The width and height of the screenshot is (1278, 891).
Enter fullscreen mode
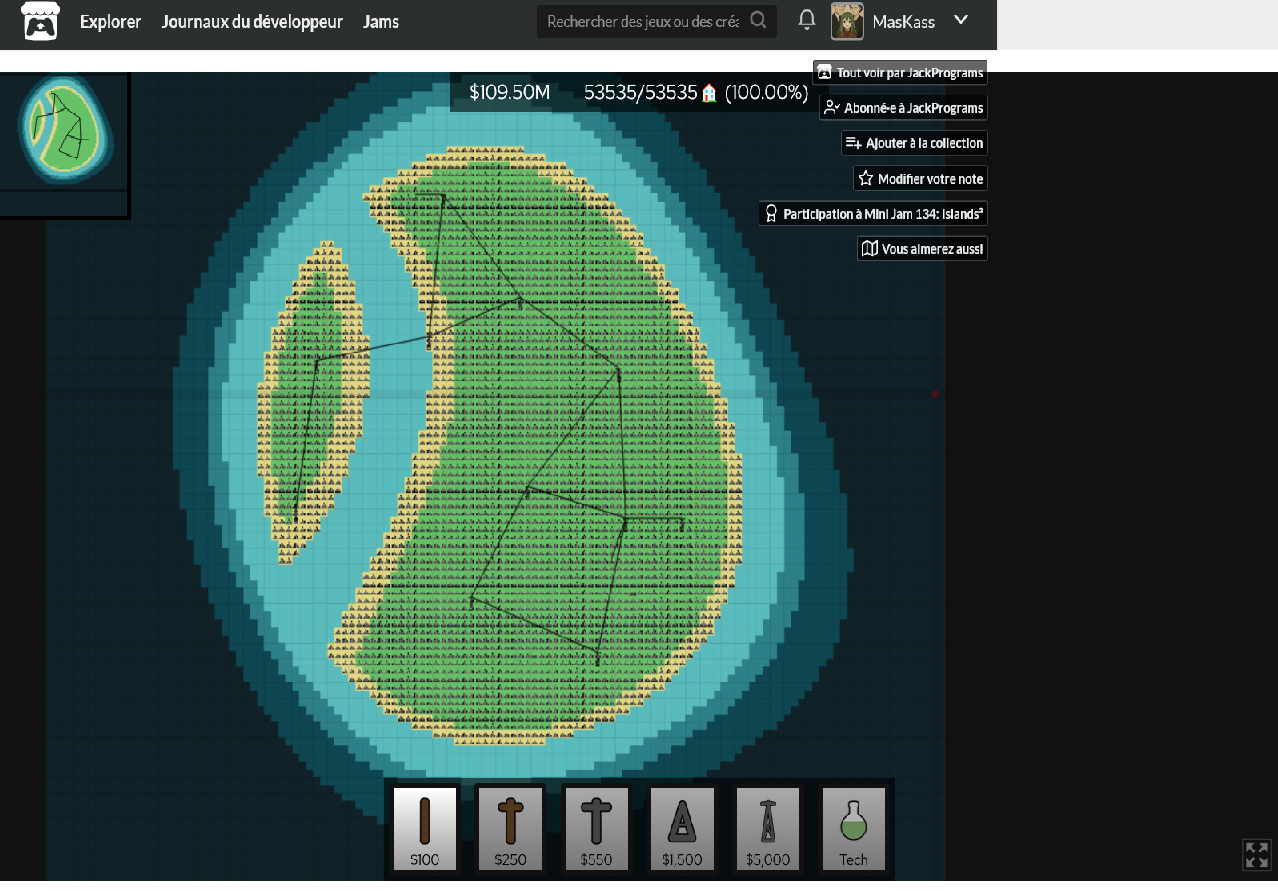1256,855
